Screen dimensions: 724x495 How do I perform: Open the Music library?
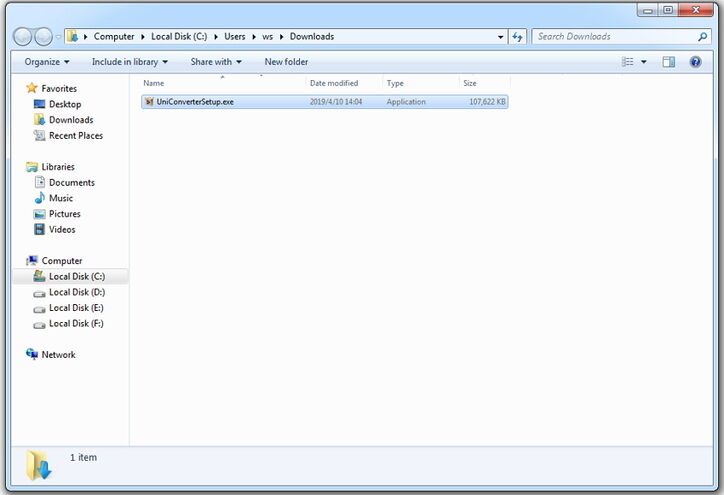[x=61, y=198]
